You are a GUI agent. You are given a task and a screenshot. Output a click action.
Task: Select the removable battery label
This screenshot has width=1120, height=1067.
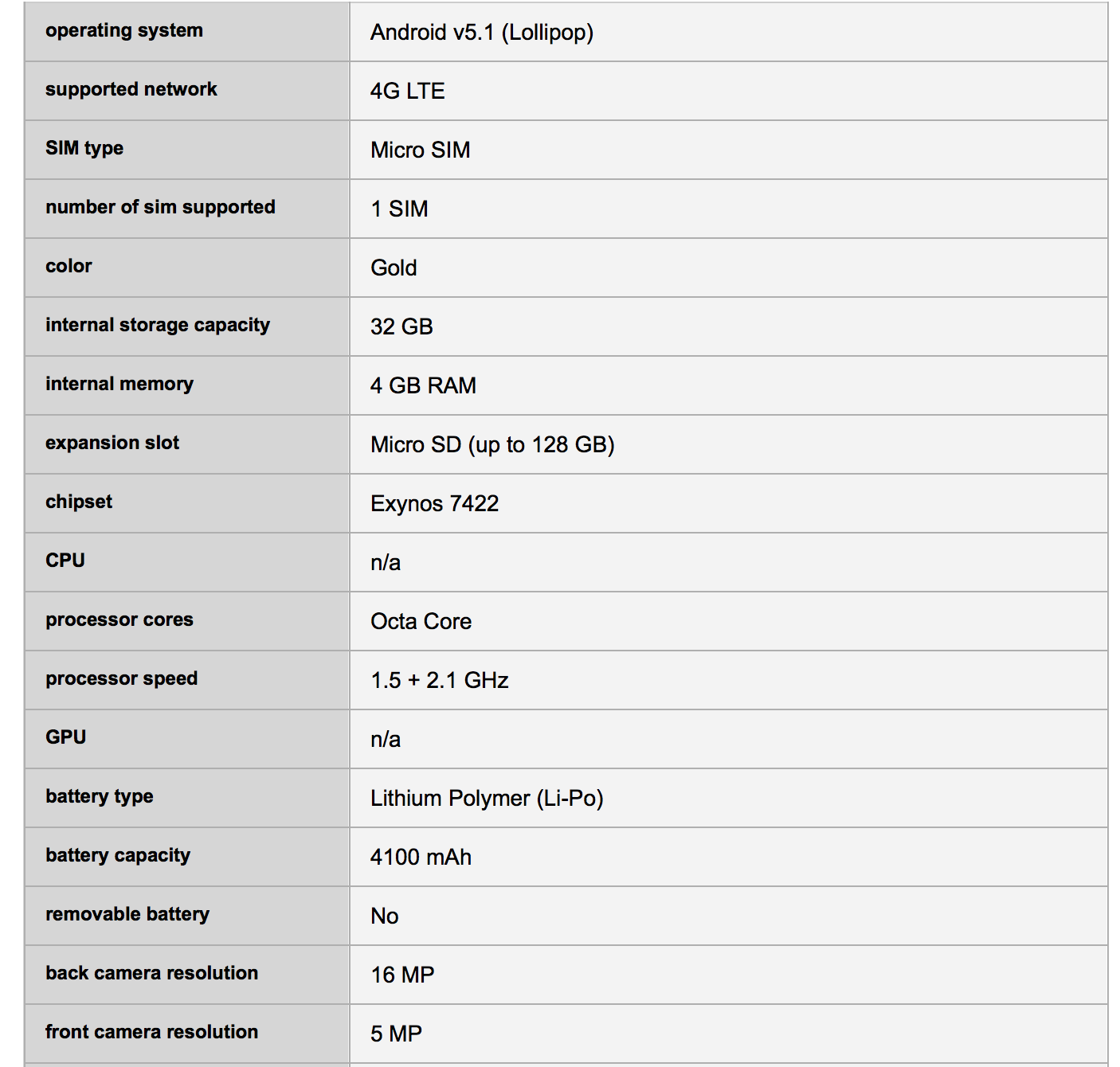tap(127, 915)
